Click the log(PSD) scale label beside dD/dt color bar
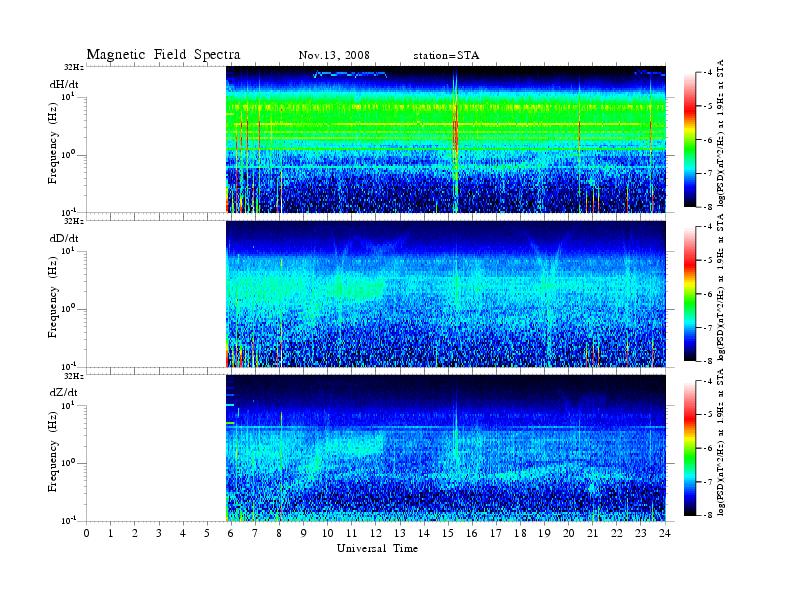The image size is (792, 612). (721, 287)
